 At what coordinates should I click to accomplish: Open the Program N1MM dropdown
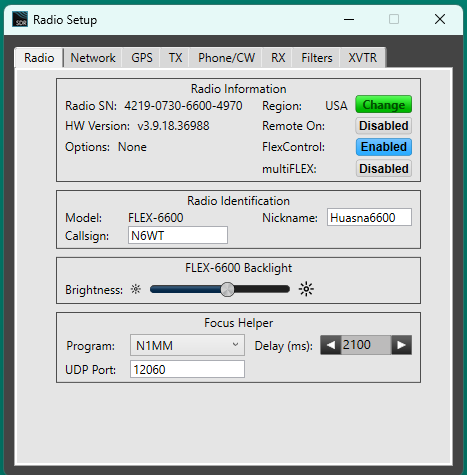[187, 345]
